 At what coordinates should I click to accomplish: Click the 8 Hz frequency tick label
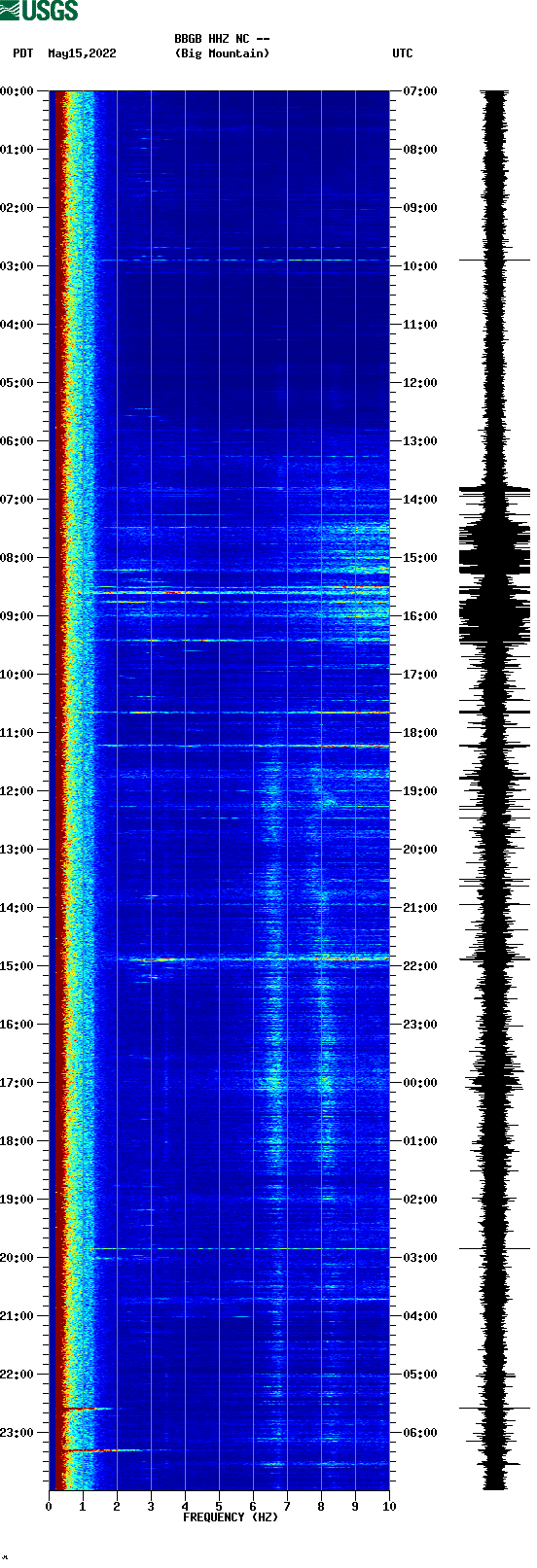[x=321, y=1507]
